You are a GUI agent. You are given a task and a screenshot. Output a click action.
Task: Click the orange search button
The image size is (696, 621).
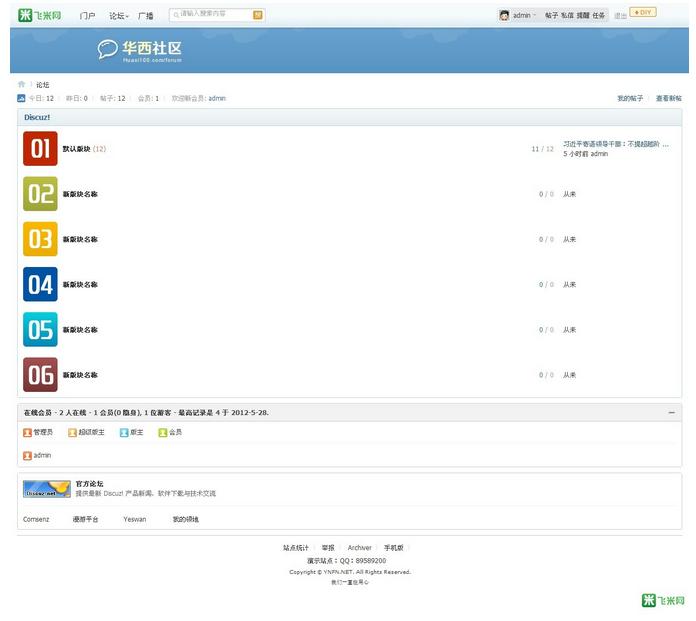258,15
